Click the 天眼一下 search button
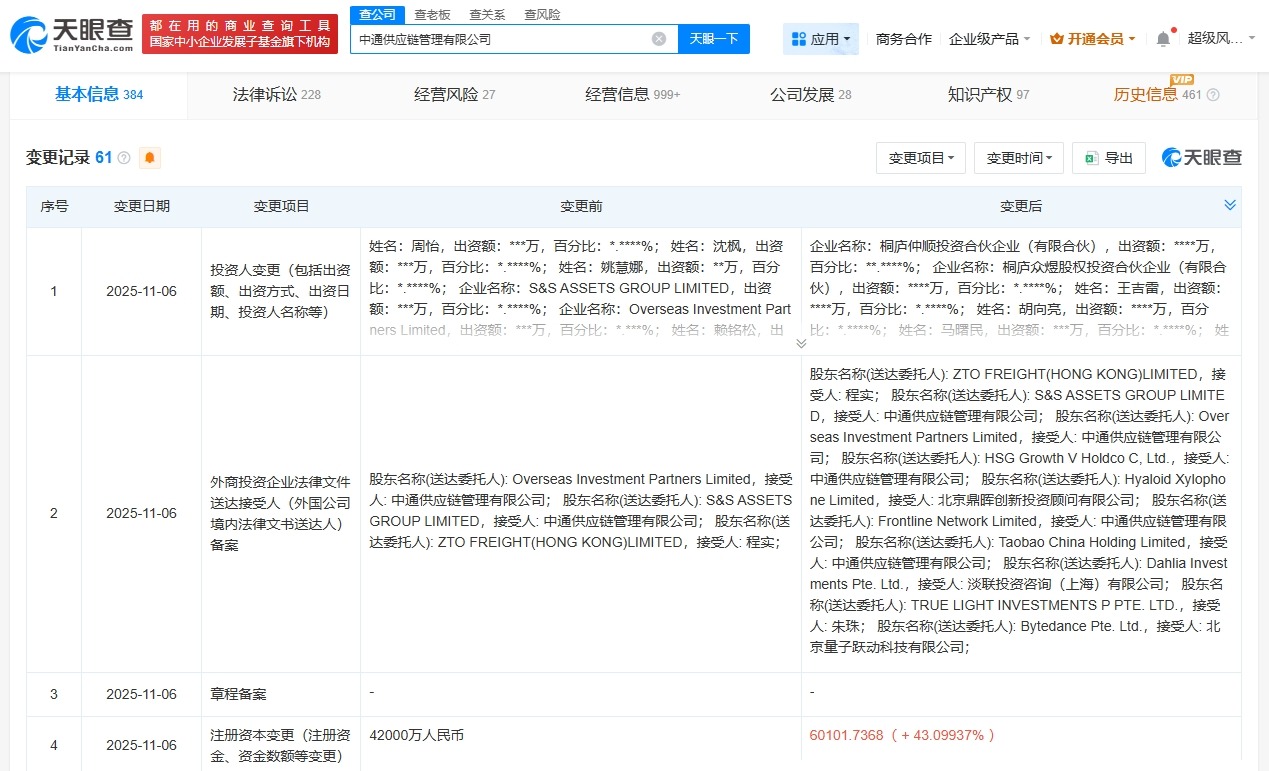Image resolution: width=1269 pixels, height=771 pixels. (x=714, y=38)
